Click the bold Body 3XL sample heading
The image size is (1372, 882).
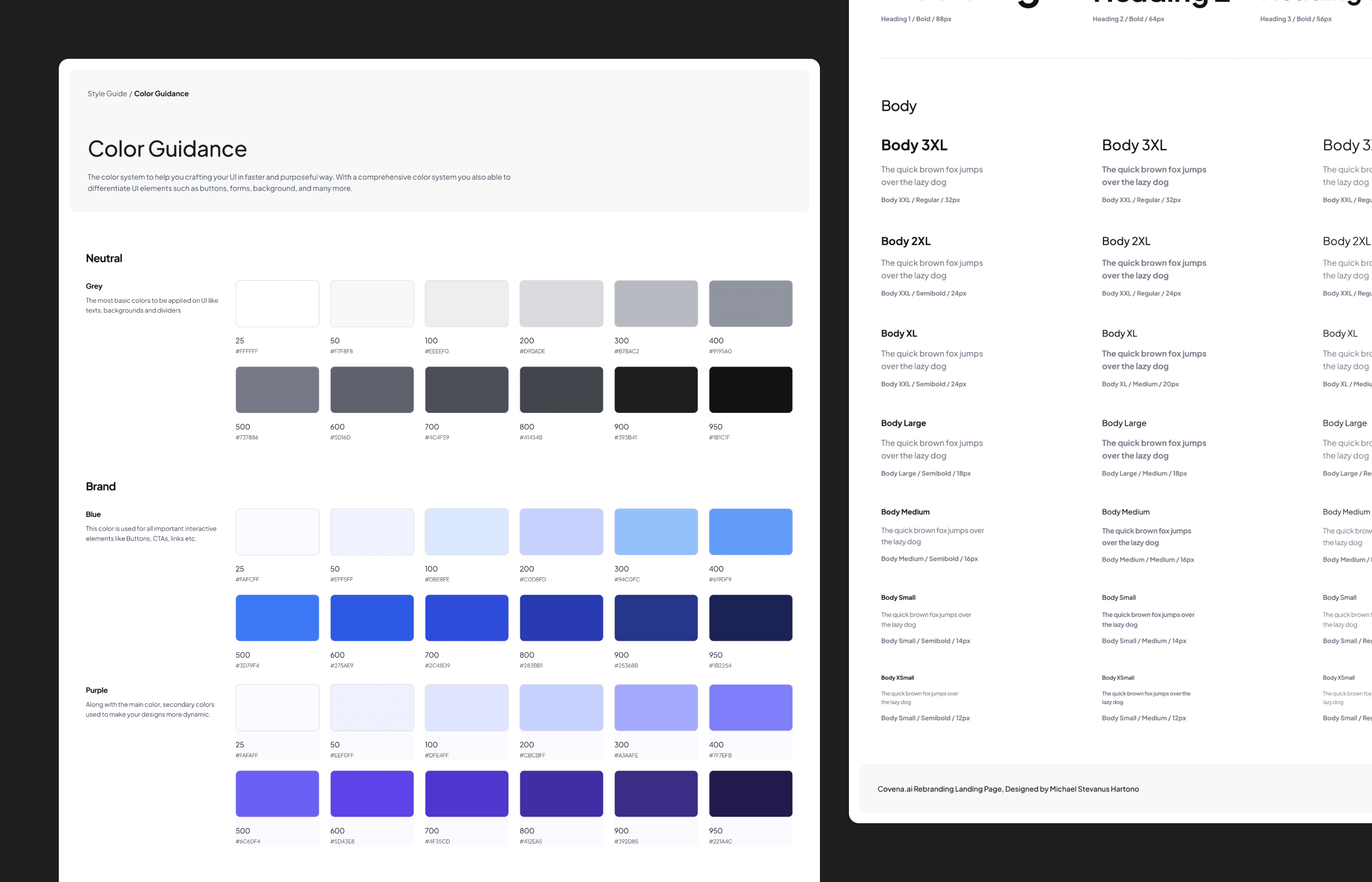pyautogui.click(x=915, y=145)
